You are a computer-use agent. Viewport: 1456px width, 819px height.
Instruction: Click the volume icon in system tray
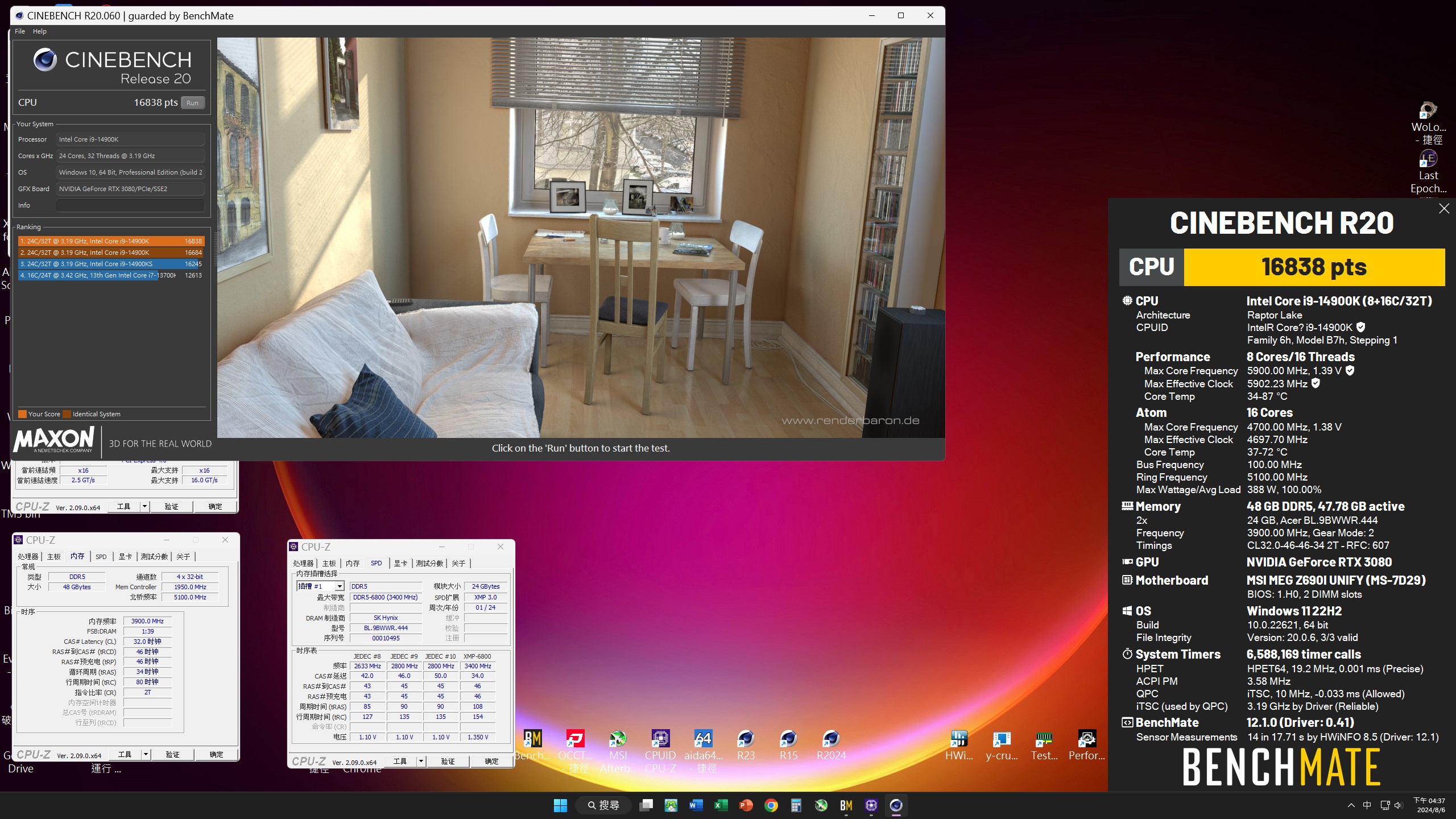pos(1399,805)
